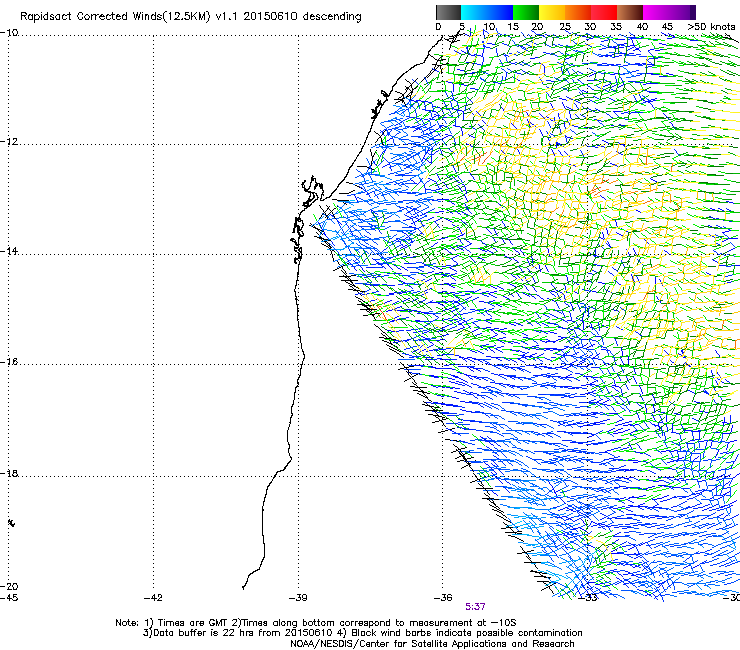
Task: Select the red 30-35 knots legend swatch
Action: pos(604,12)
